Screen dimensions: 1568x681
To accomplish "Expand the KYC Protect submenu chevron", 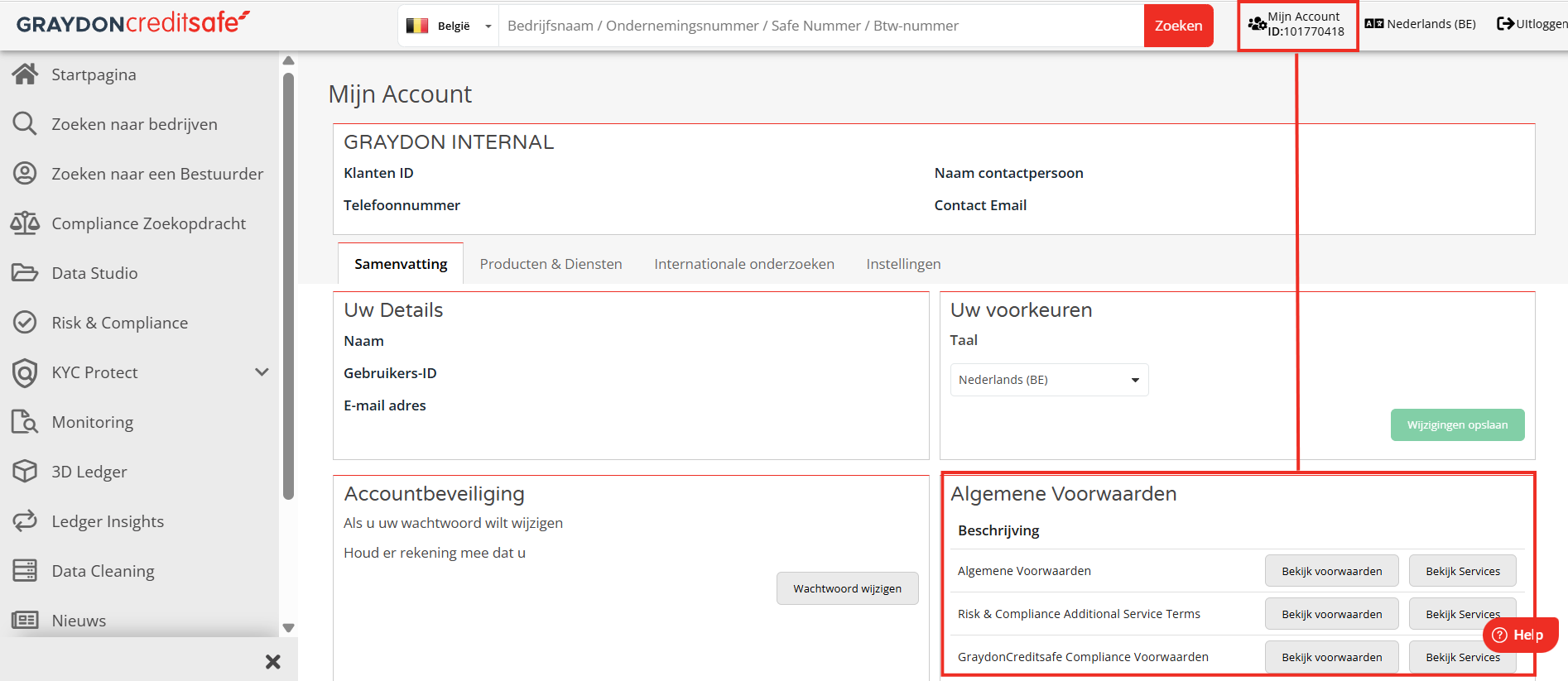I will tap(262, 372).
